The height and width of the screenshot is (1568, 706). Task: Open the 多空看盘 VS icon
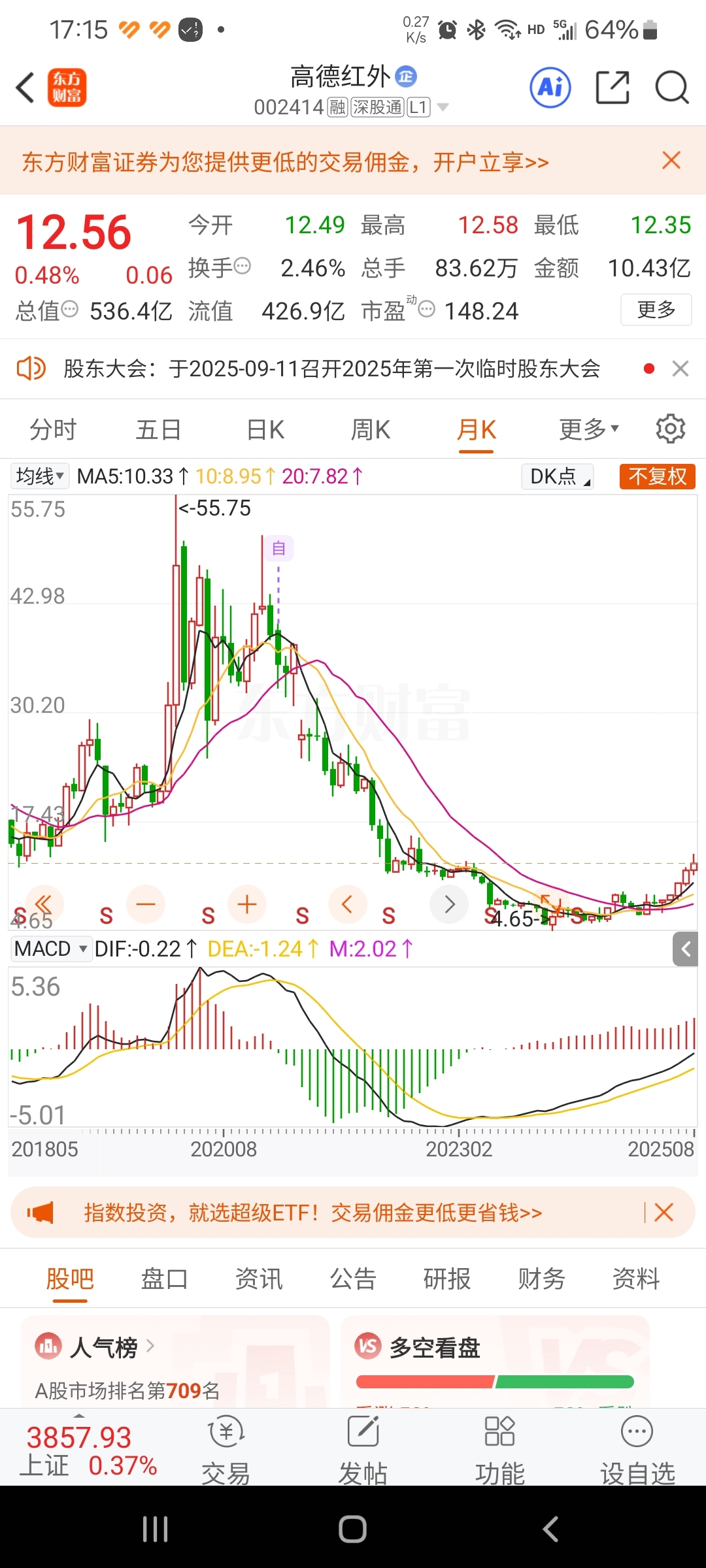[x=368, y=1346]
